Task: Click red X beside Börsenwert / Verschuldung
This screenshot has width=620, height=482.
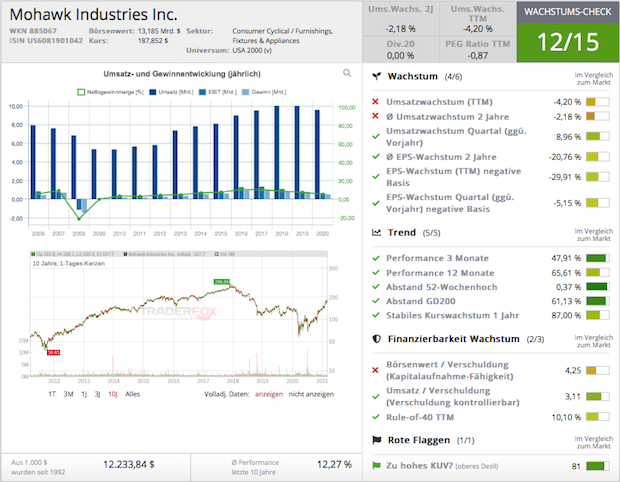Action: click(x=375, y=370)
